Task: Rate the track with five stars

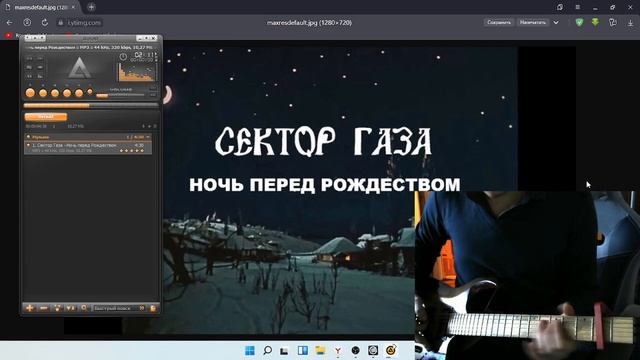Action: [x=131, y=151]
